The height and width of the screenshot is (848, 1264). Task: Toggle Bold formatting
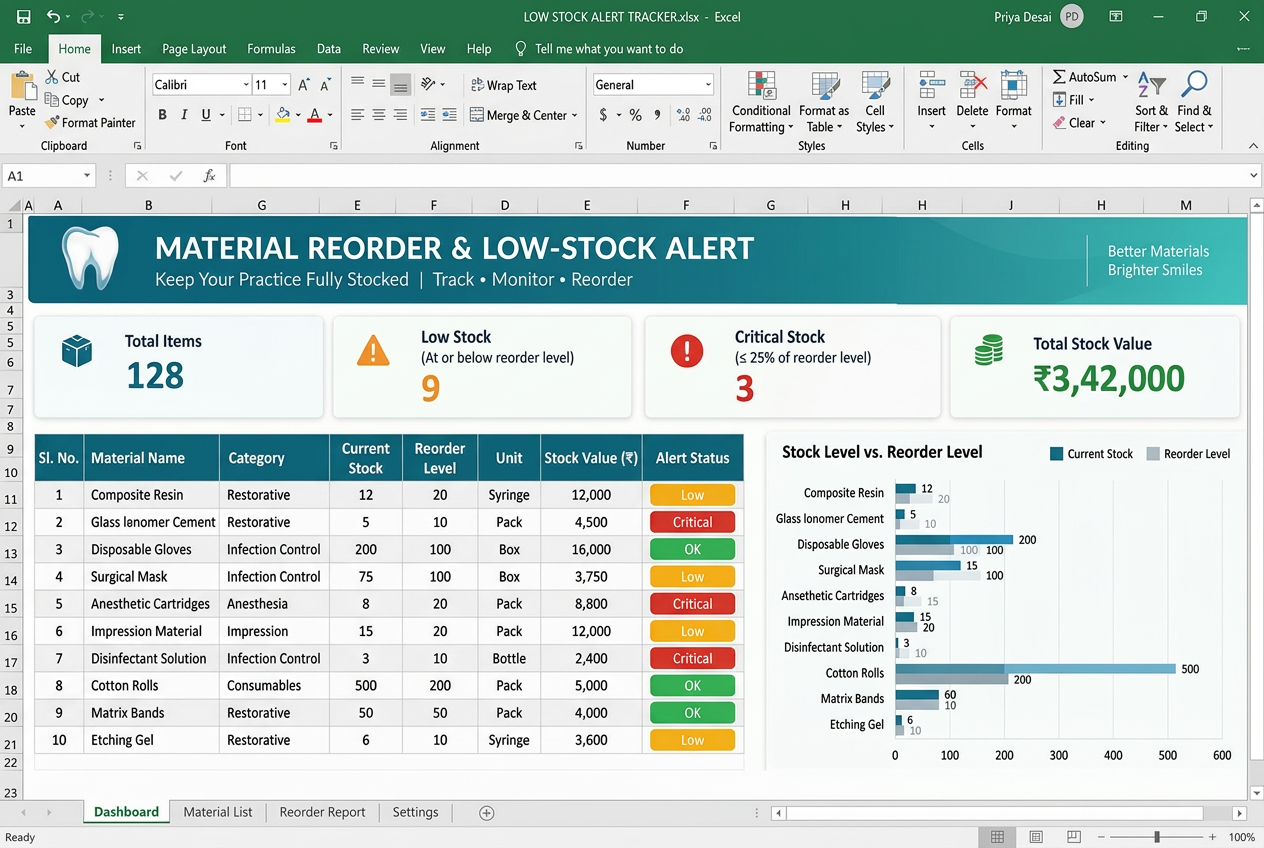click(162, 115)
